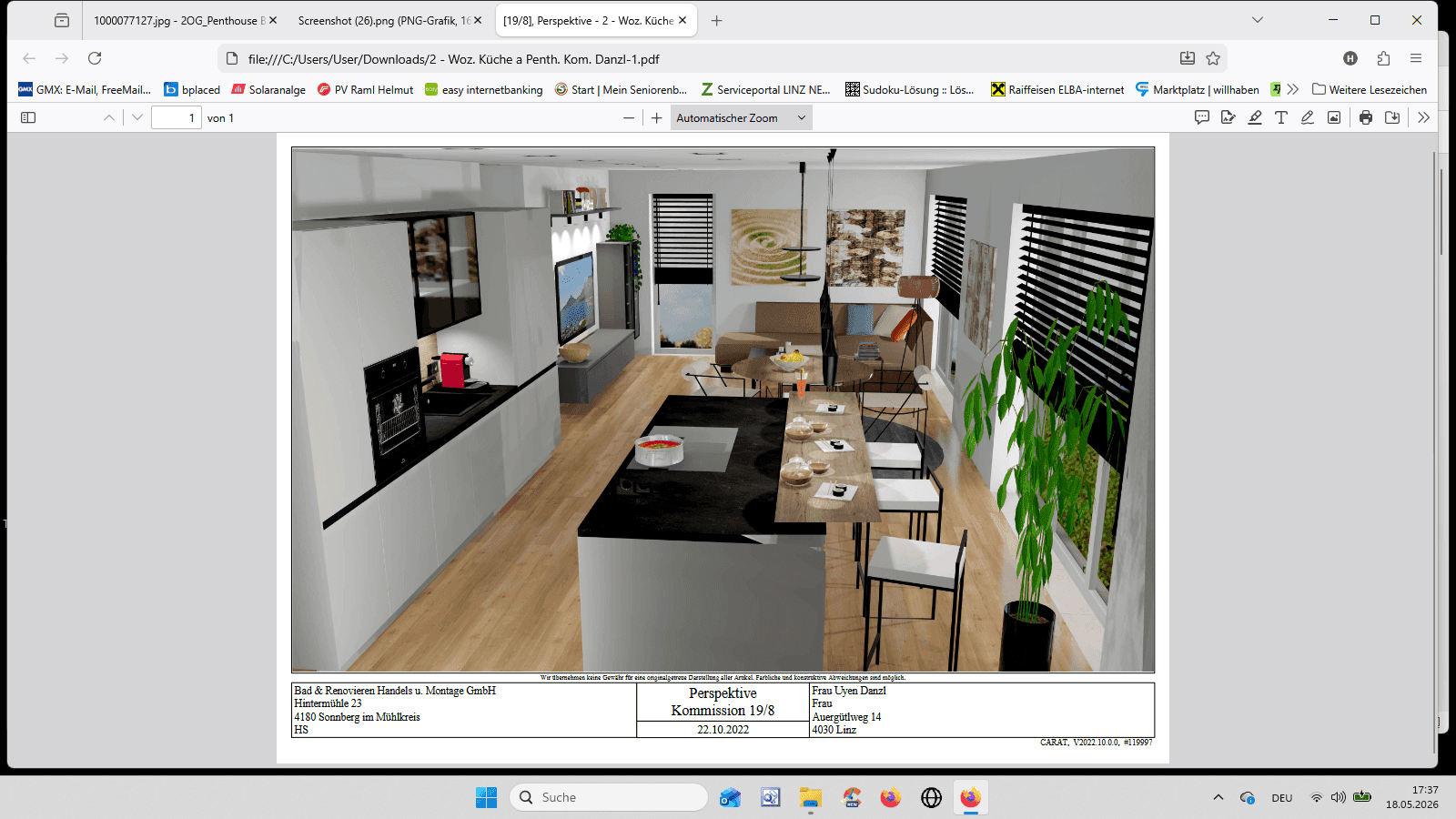Open Weitere Lesezeichen folder

point(1370,89)
